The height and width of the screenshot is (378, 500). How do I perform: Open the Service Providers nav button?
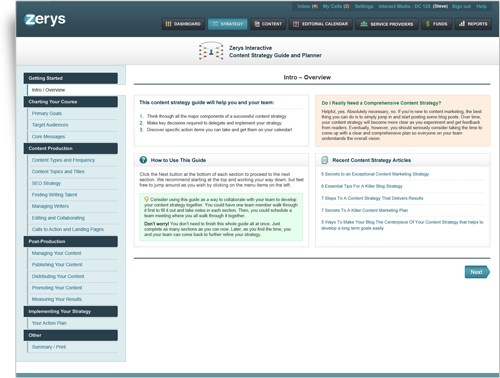point(387,24)
